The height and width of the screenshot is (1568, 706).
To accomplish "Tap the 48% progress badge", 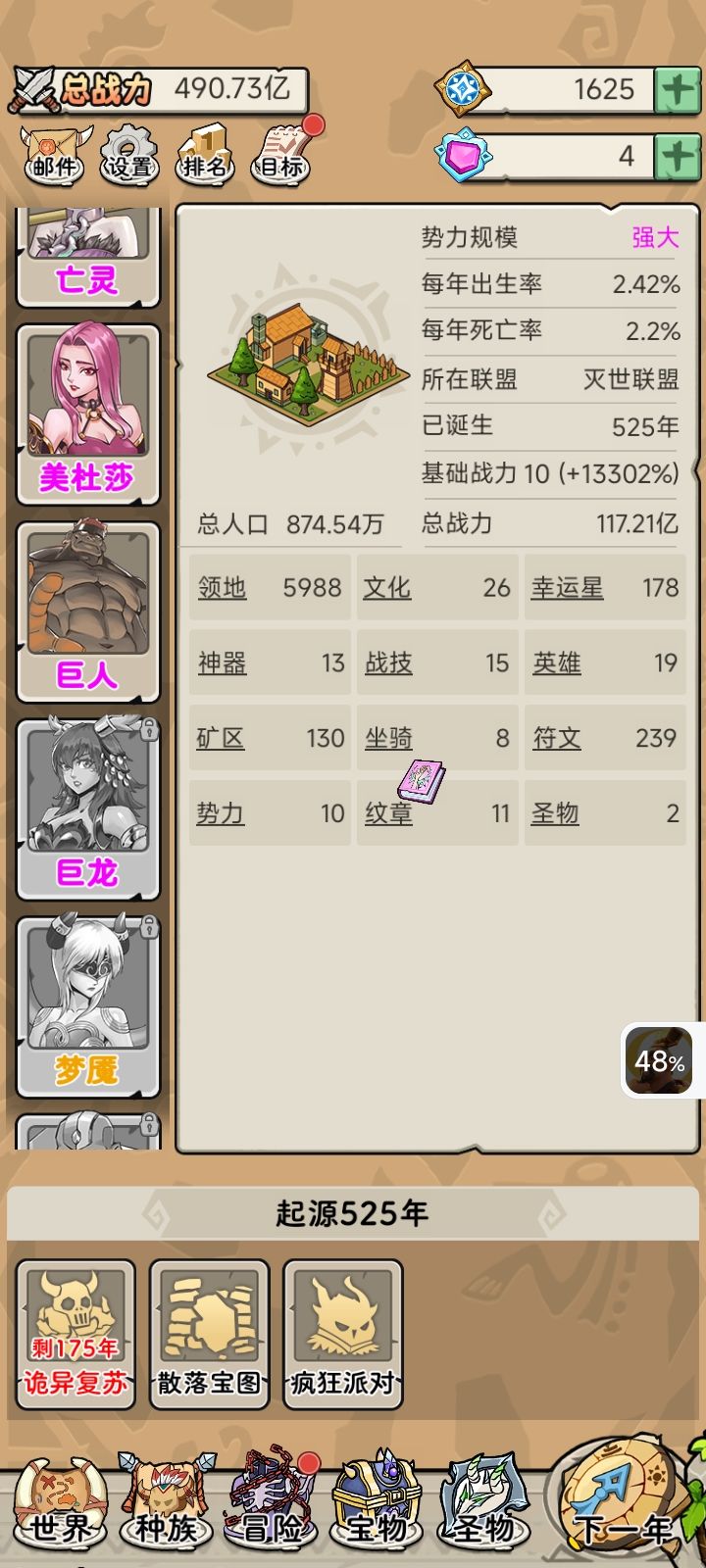I will [660, 1060].
